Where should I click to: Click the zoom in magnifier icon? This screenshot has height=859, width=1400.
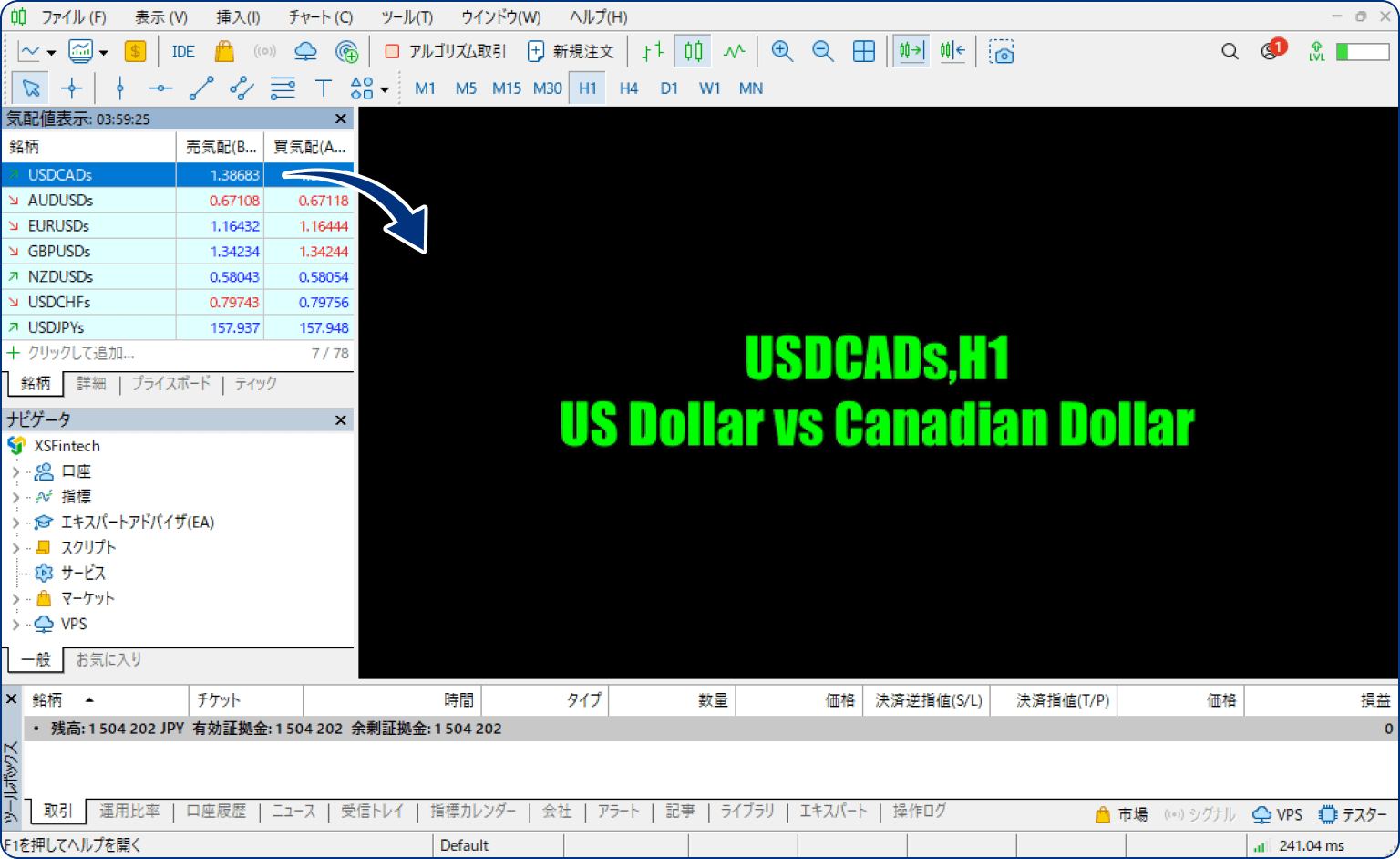click(x=781, y=51)
